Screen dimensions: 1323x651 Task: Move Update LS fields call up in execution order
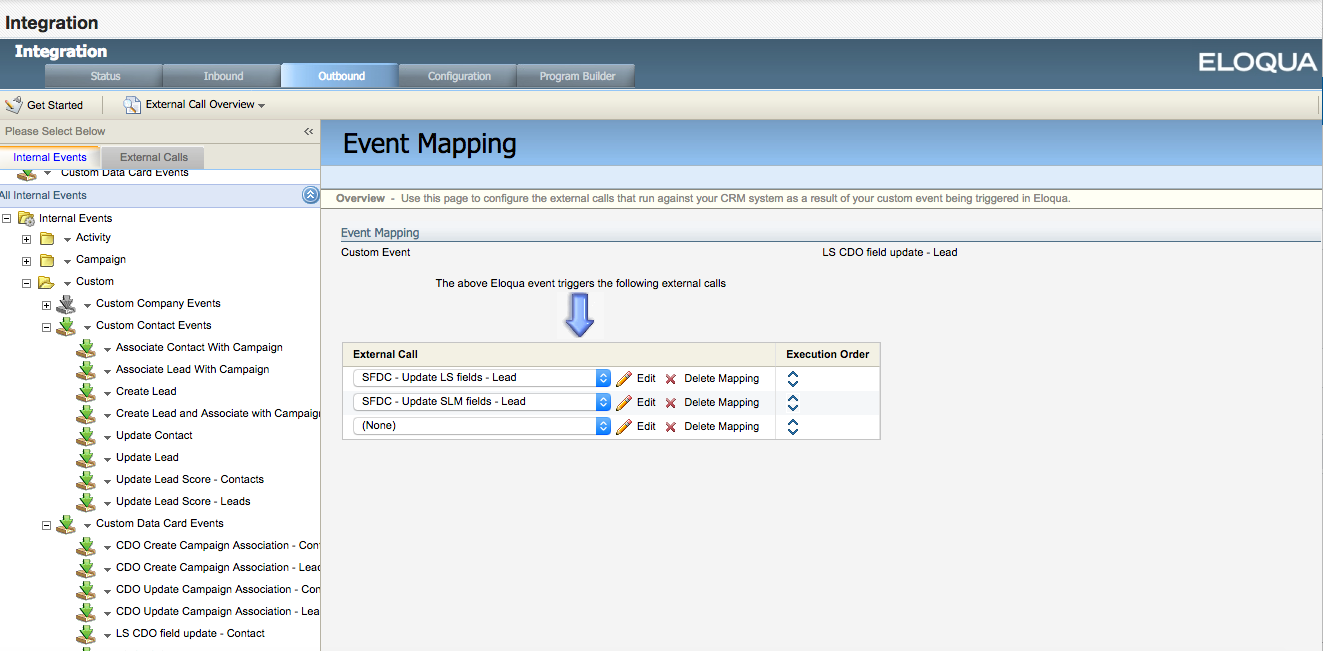(793, 374)
